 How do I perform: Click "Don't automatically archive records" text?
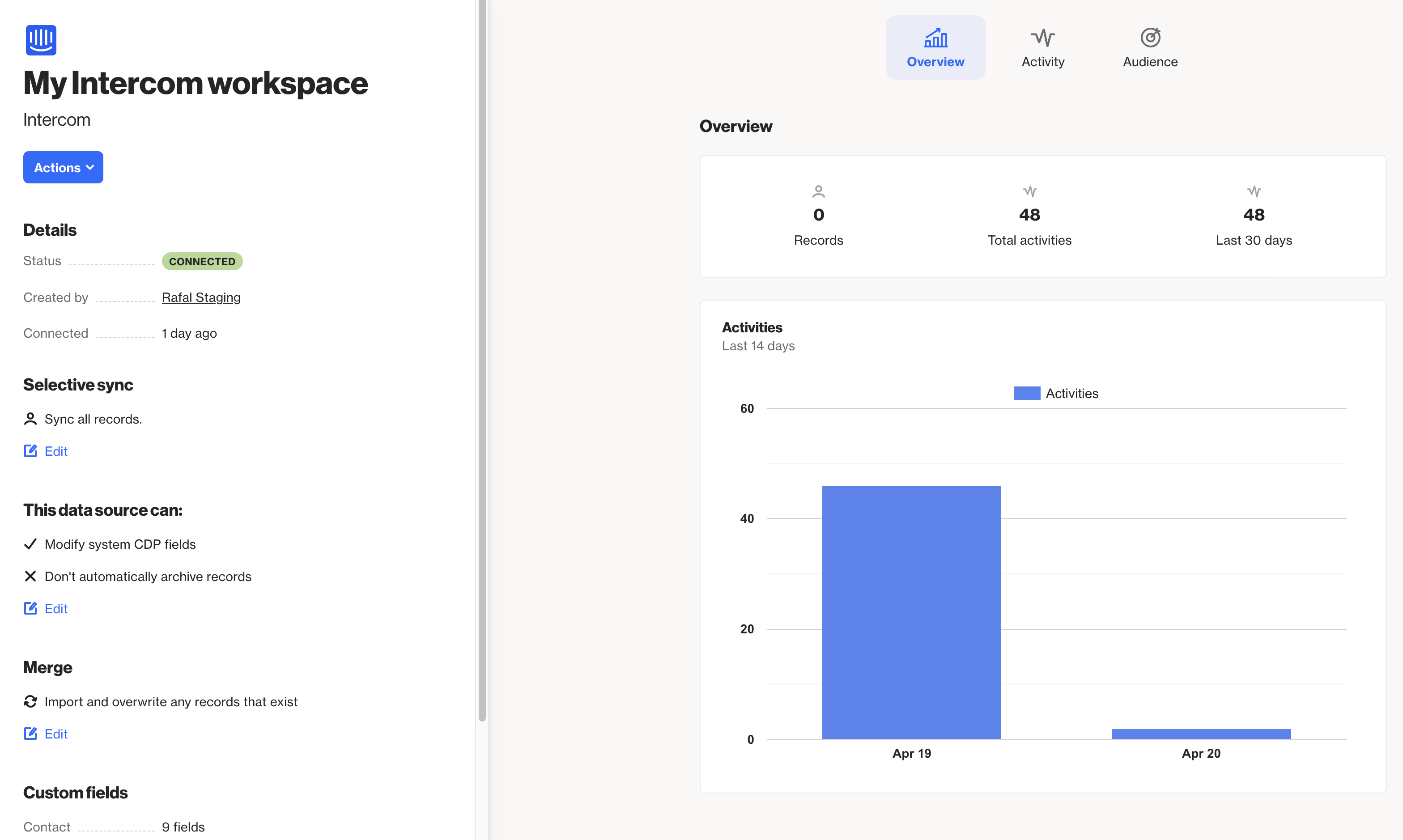[148, 576]
